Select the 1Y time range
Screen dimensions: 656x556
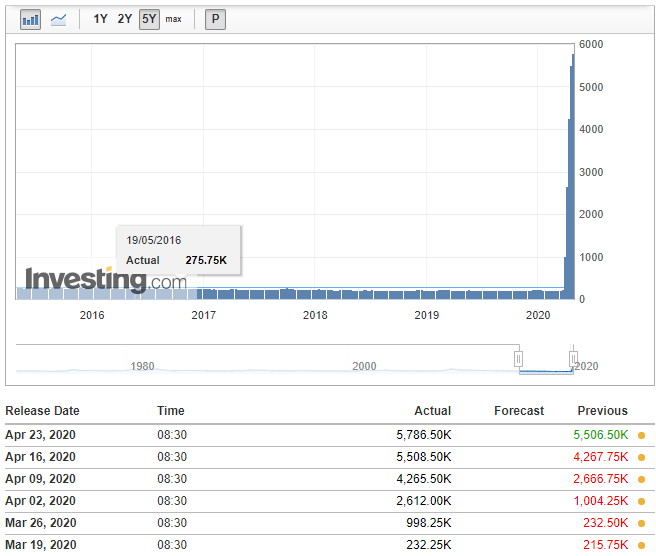pos(100,19)
